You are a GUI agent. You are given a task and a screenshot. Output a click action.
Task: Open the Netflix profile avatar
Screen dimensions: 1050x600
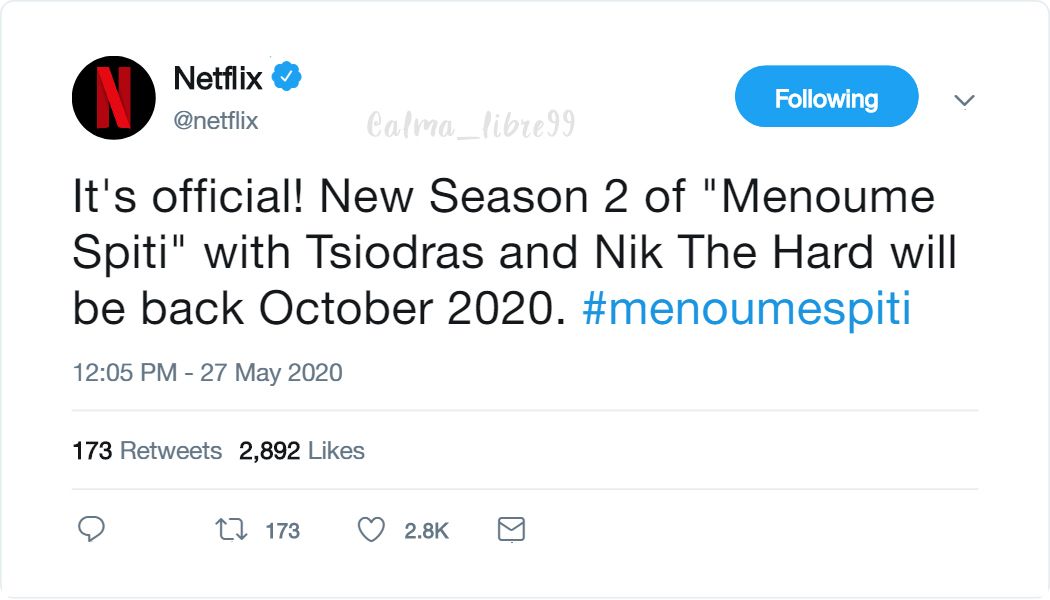click(x=112, y=97)
